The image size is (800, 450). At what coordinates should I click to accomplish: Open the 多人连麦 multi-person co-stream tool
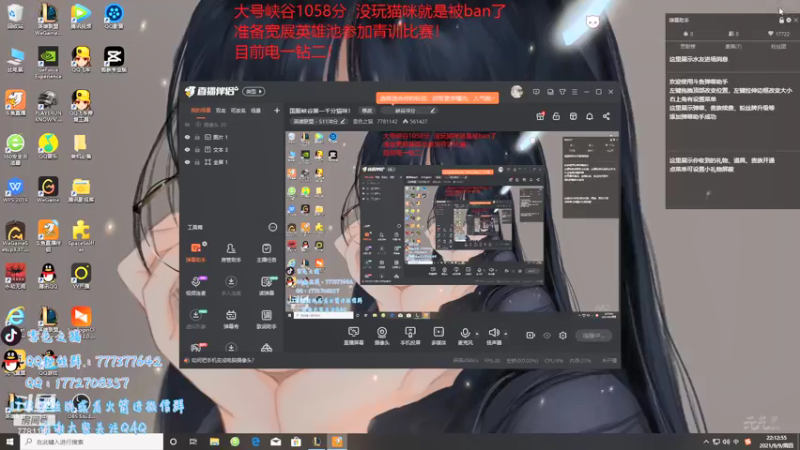[x=231, y=286]
